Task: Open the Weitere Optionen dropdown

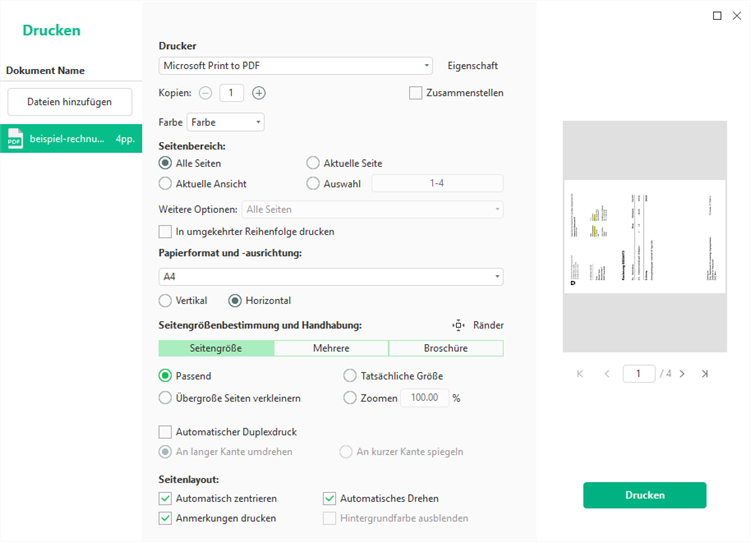Action: click(373, 210)
